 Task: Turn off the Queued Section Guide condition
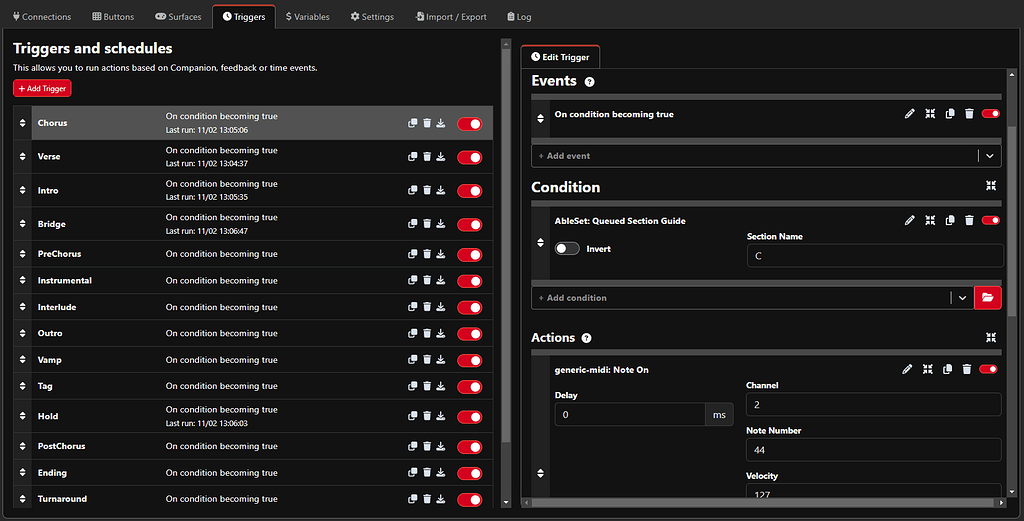(991, 220)
